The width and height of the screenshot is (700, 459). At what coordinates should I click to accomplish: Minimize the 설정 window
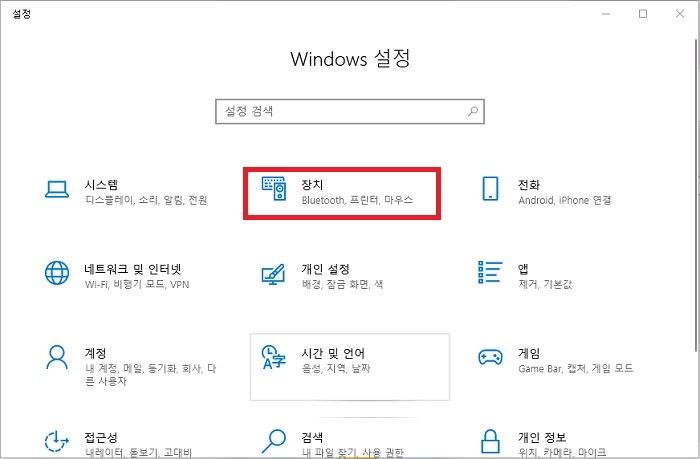point(606,14)
